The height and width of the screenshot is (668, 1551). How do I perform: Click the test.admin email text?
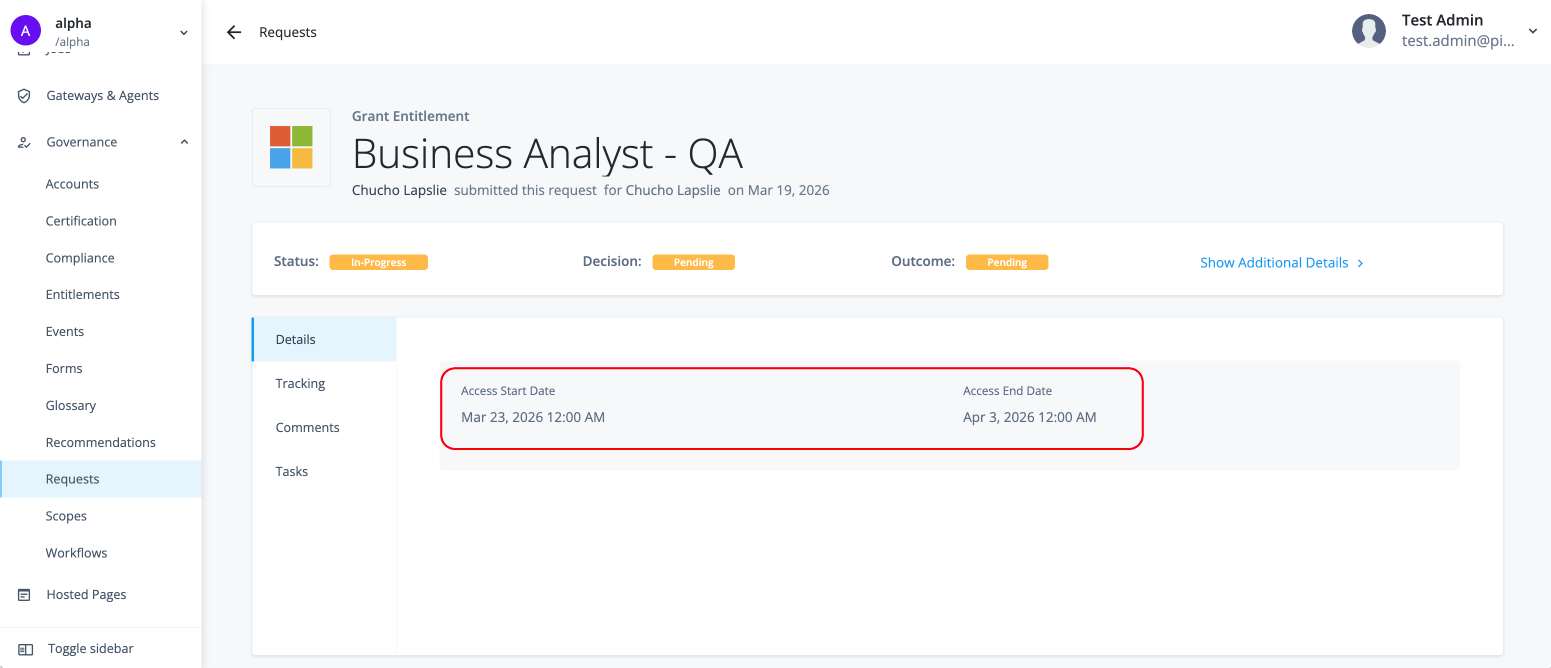tap(1458, 41)
